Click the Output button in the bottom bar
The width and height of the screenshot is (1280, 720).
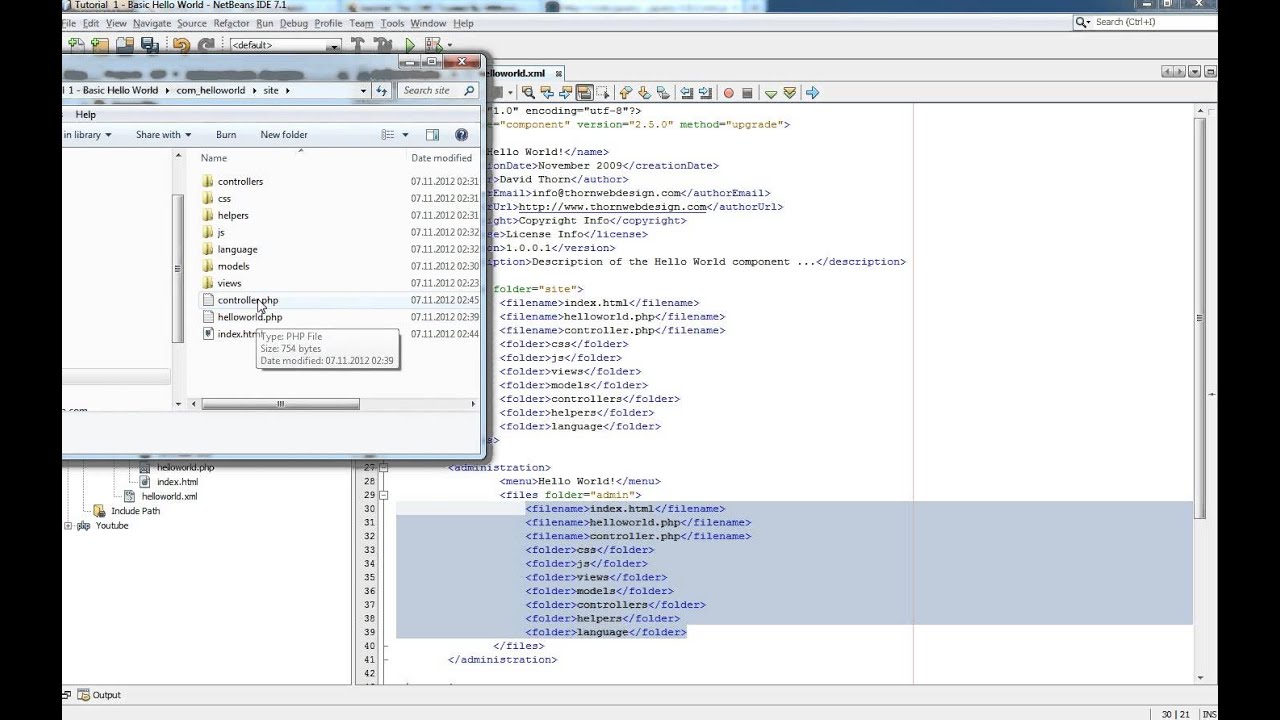(100, 695)
